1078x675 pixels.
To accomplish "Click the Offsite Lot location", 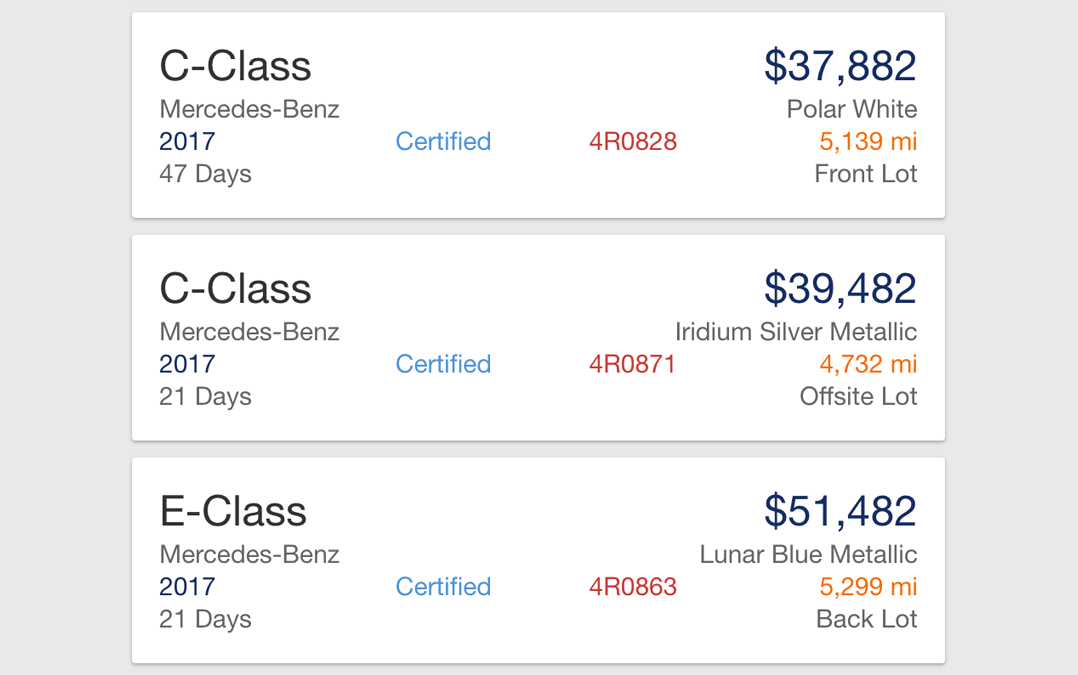I will pos(858,397).
